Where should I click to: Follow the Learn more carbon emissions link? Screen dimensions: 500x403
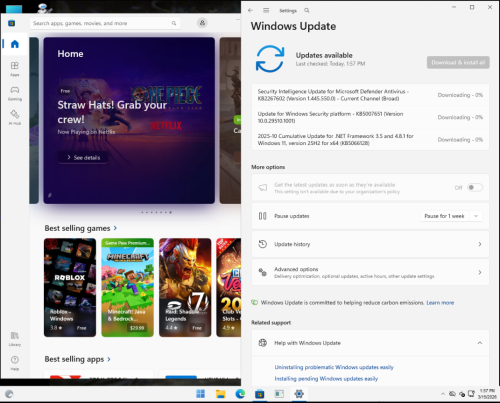pyautogui.click(x=440, y=303)
